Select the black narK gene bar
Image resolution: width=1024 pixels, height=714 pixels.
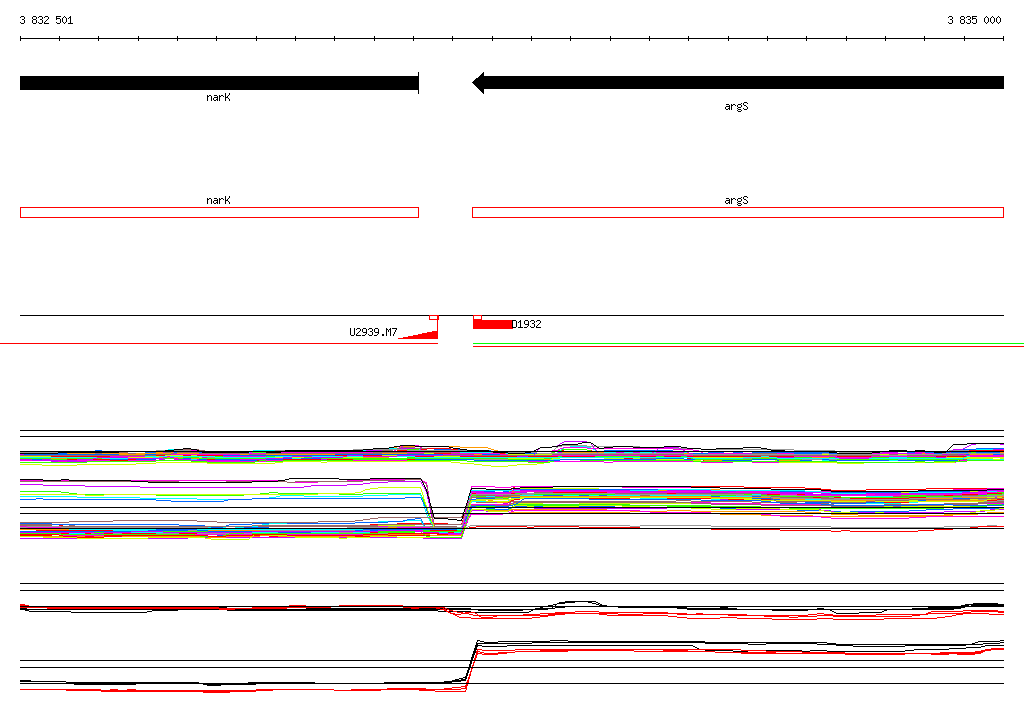(x=219, y=83)
